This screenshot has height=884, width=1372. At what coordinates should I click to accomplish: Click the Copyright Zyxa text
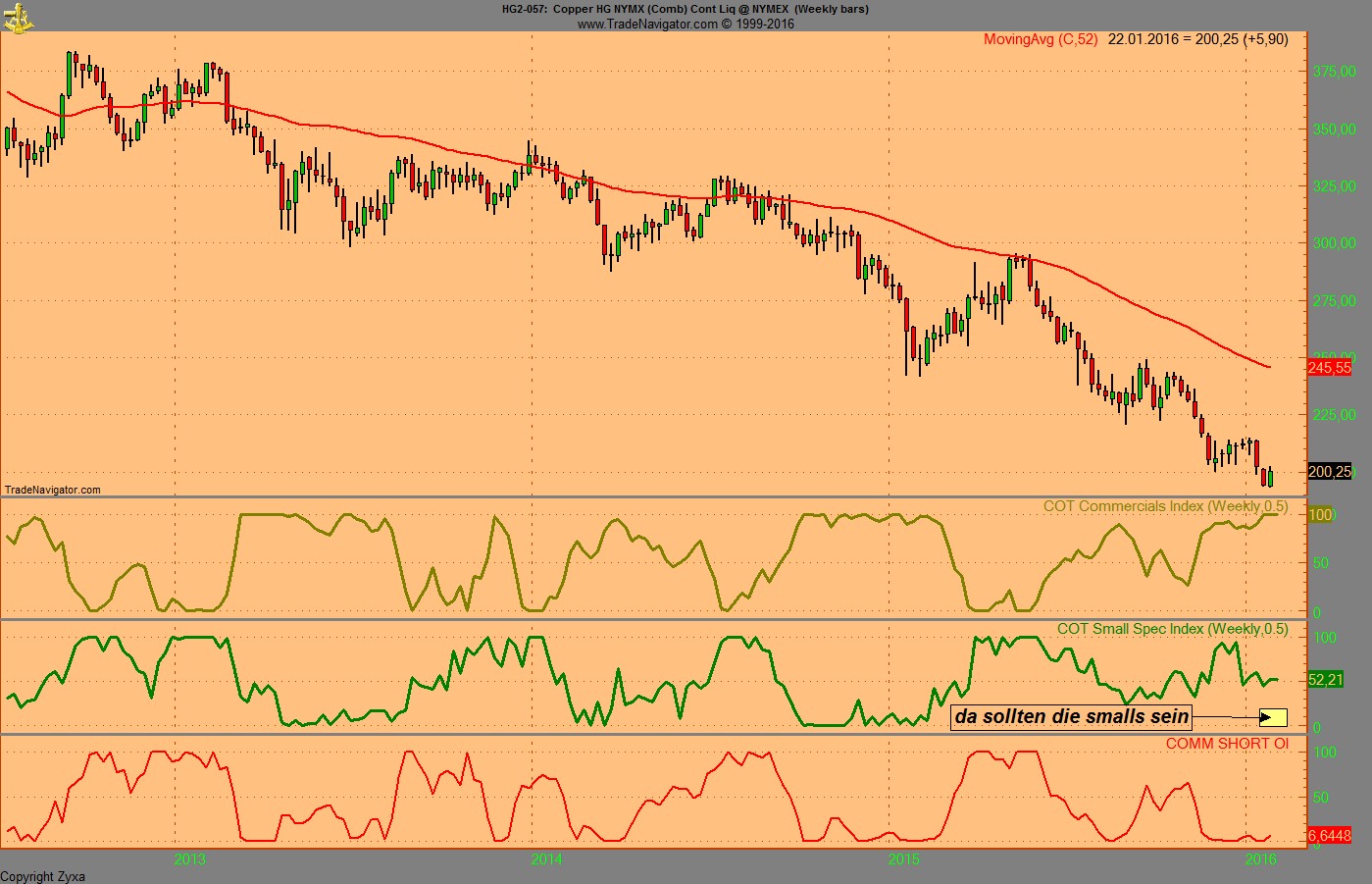[42, 876]
